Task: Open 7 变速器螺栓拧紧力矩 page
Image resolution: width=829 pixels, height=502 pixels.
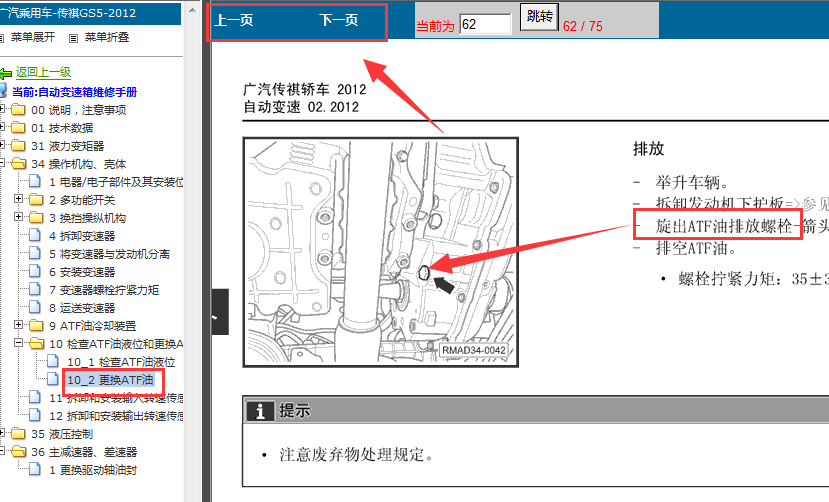Action: coord(104,290)
